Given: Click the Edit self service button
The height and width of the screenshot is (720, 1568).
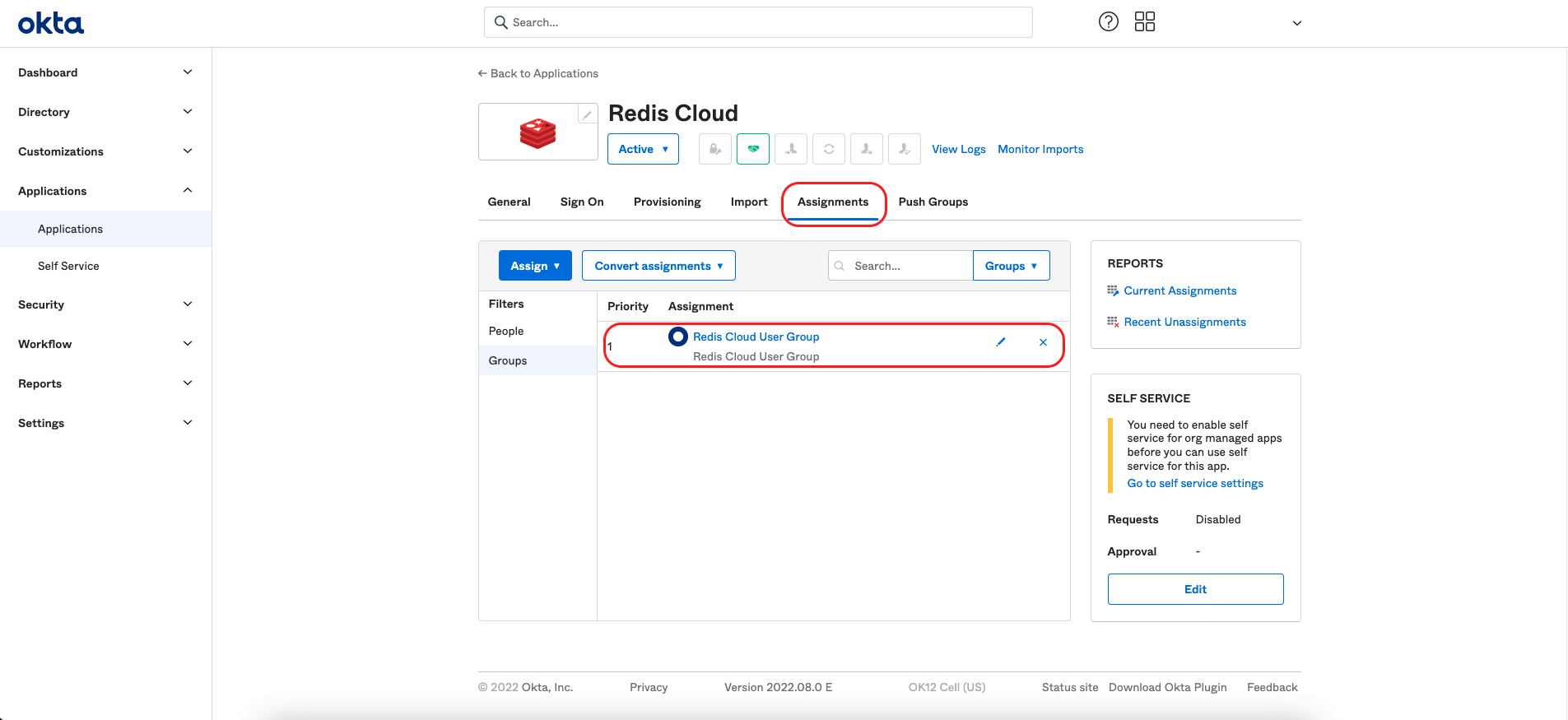Looking at the screenshot, I should [1195, 589].
